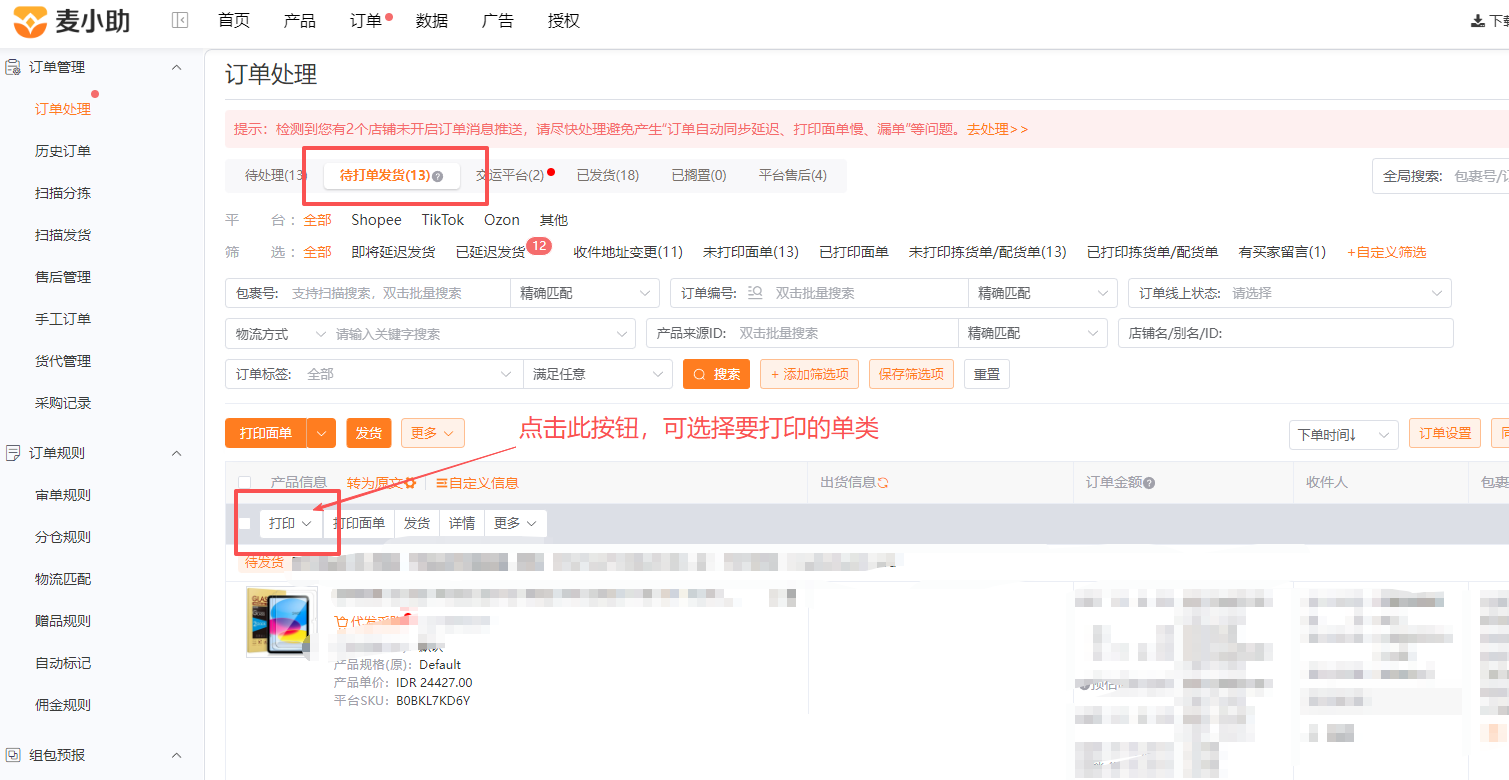Screen dimensions: 1509x780
Task: Click inside the 包裹号 search input
Action: [x=398, y=293]
